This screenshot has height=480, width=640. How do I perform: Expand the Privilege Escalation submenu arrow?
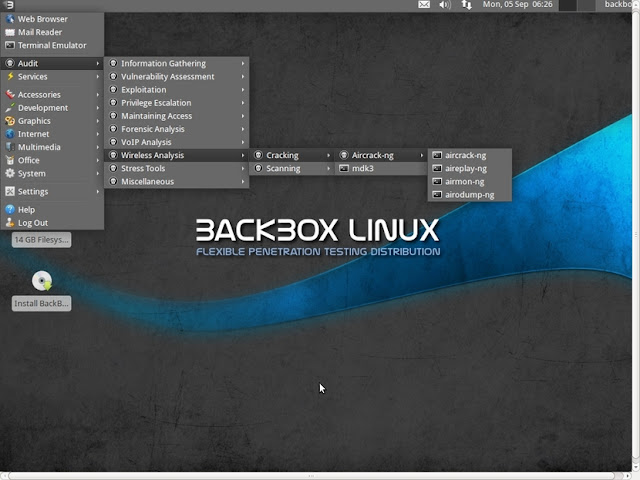click(243, 103)
